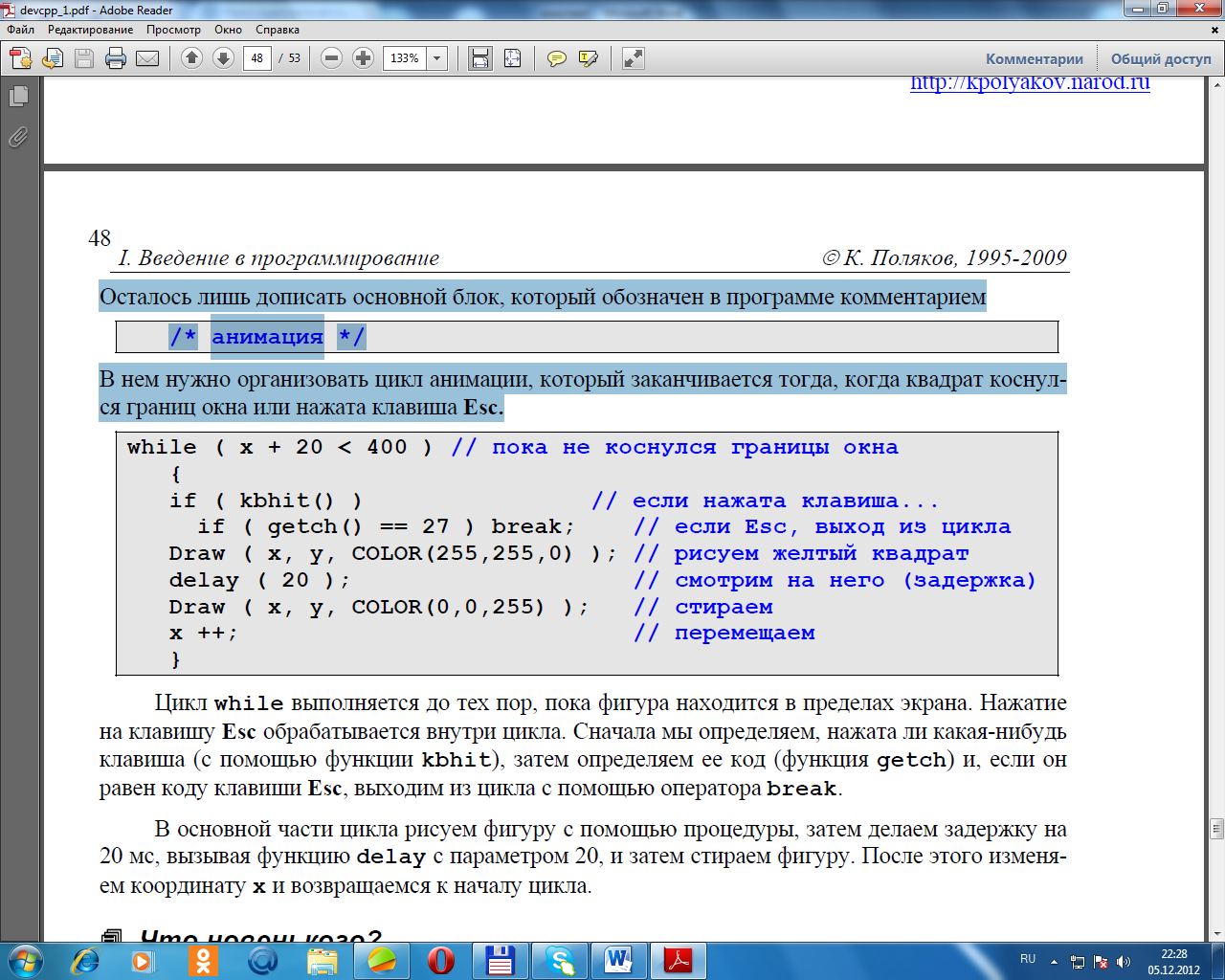Click the vertical scrollbar thumb
Image resolution: width=1225 pixels, height=980 pixels.
(1217, 828)
